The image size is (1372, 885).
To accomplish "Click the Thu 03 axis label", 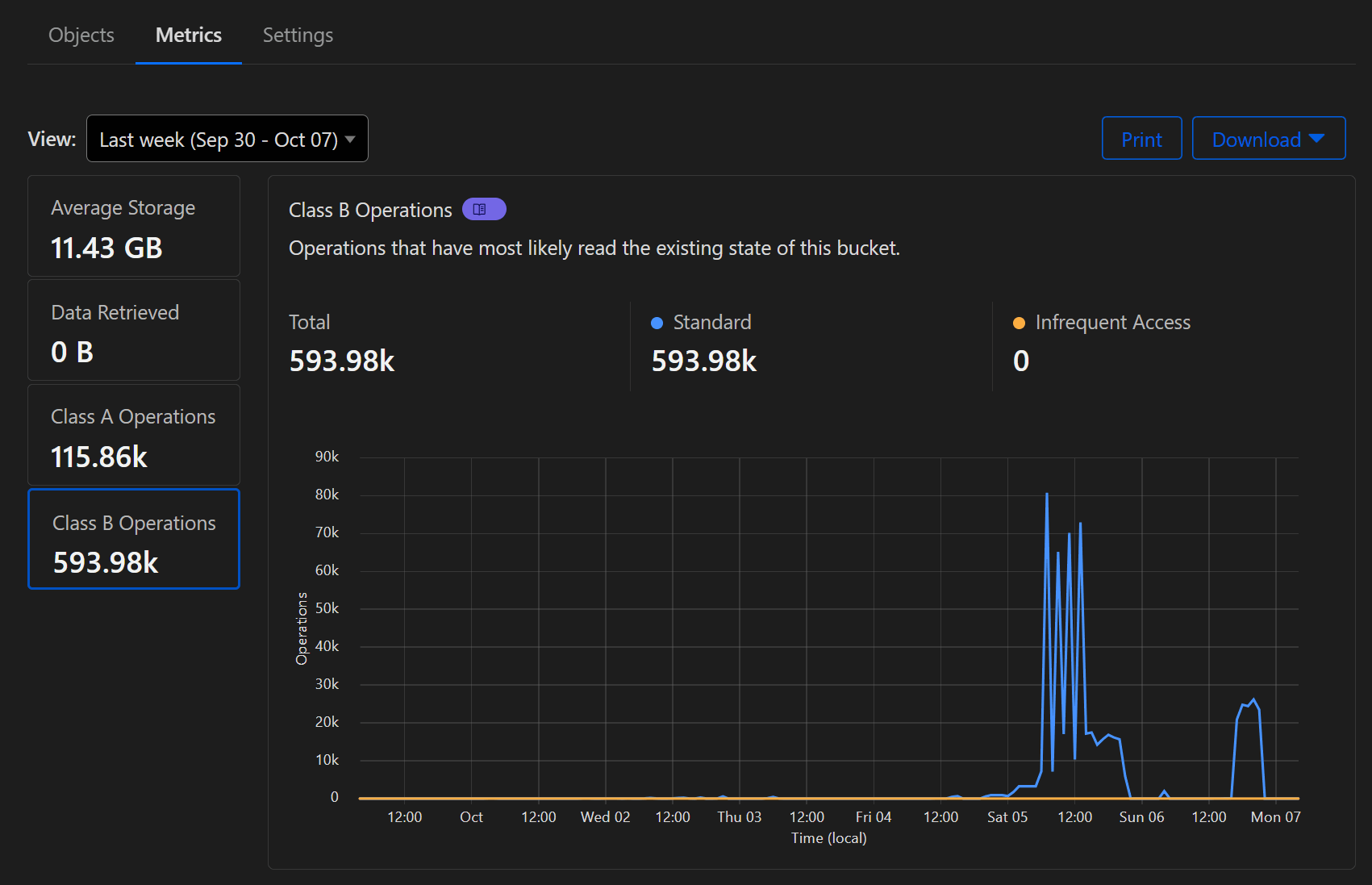I will (740, 817).
